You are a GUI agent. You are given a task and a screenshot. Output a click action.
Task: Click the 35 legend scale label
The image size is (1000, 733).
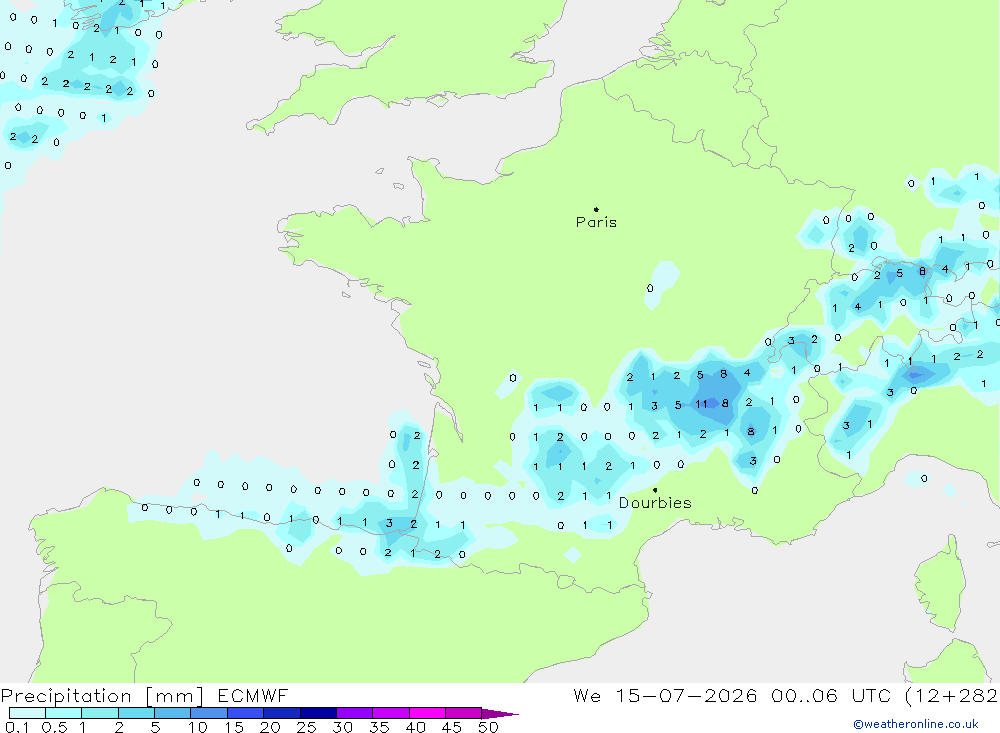coord(379,727)
